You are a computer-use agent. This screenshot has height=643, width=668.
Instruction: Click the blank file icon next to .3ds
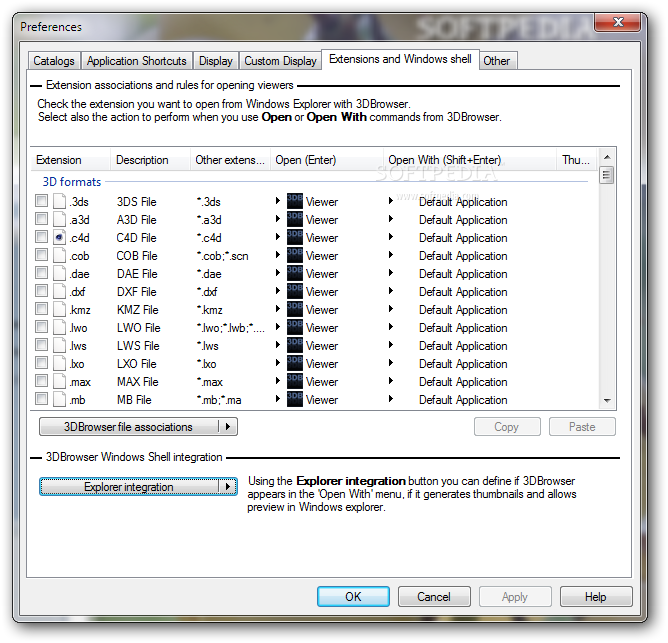[60, 201]
